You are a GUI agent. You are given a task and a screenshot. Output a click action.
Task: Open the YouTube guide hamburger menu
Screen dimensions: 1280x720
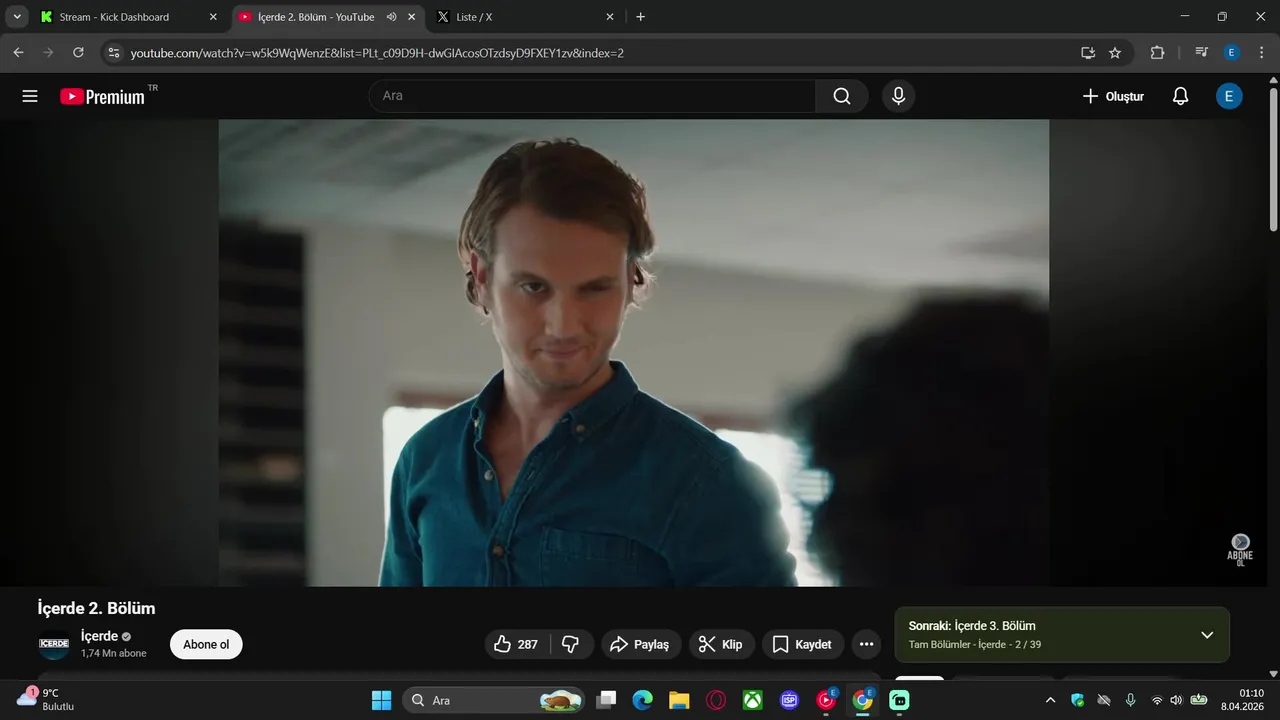30,96
